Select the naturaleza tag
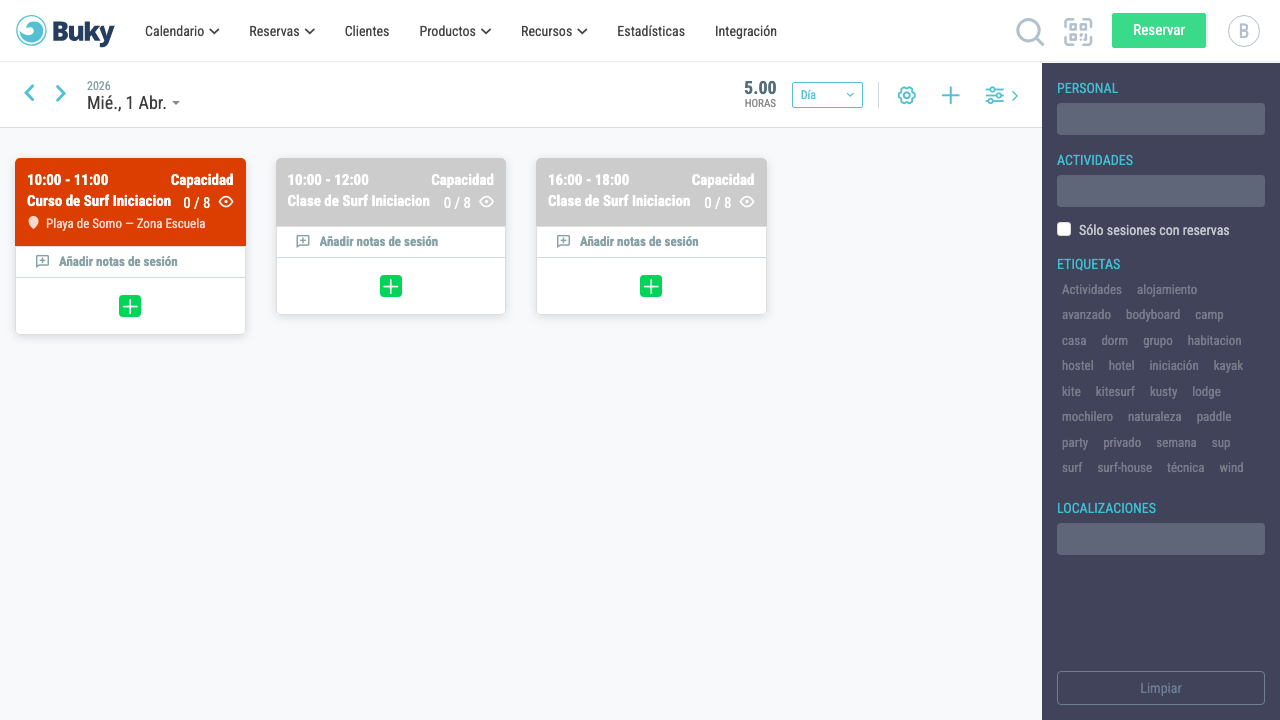The image size is (1280, 720). 1155,417
